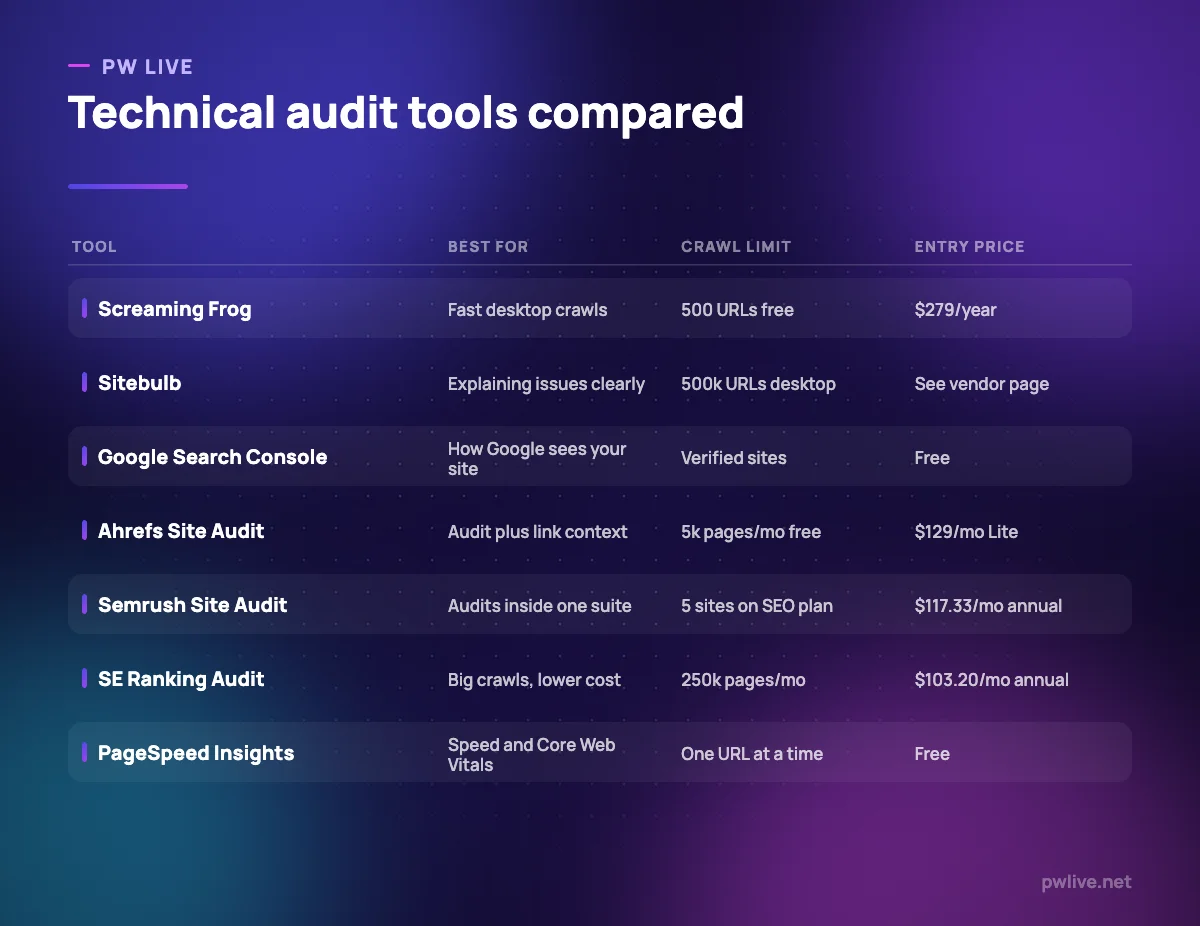The image size is (1200, 926).
Task: Select the BEST FOR column header
Action: coord(488,247)
